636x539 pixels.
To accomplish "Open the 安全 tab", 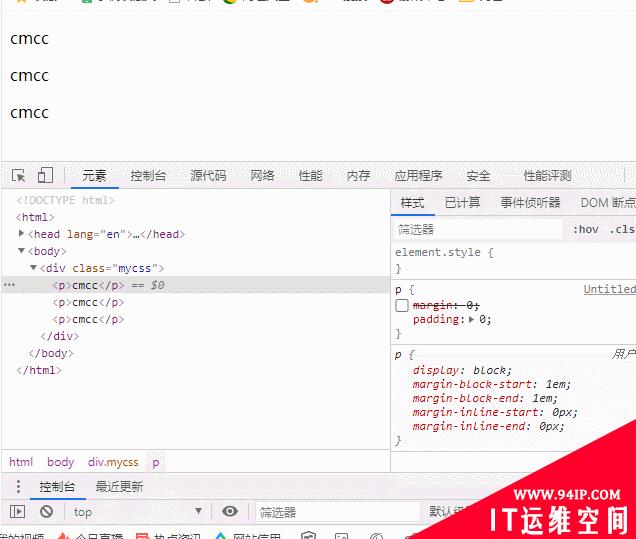I will pyautogui.click(x=479, y=176).
